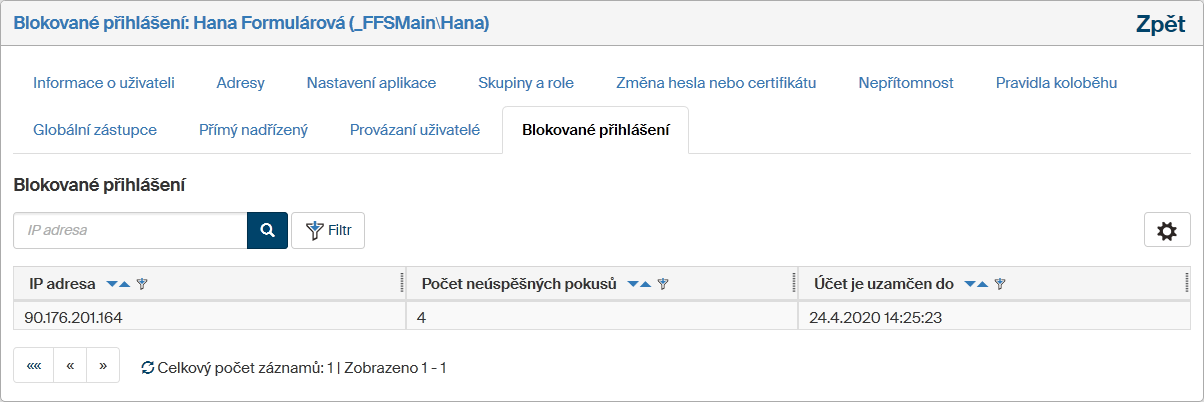Open table settings via gear icon
1204x402 pixels.
click(x=1166, y=230)
